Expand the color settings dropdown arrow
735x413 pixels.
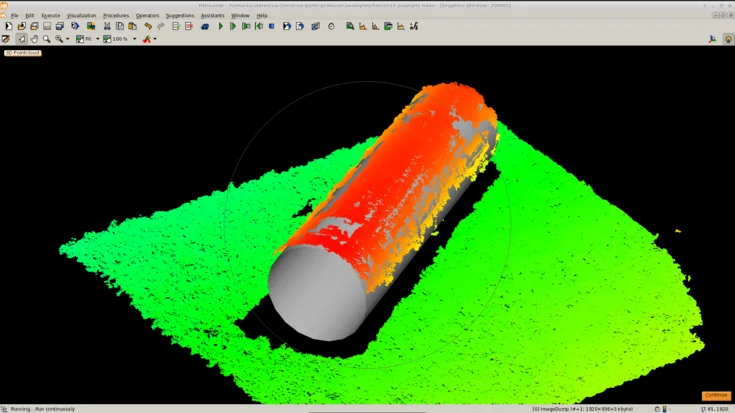(x=156, y=39)
